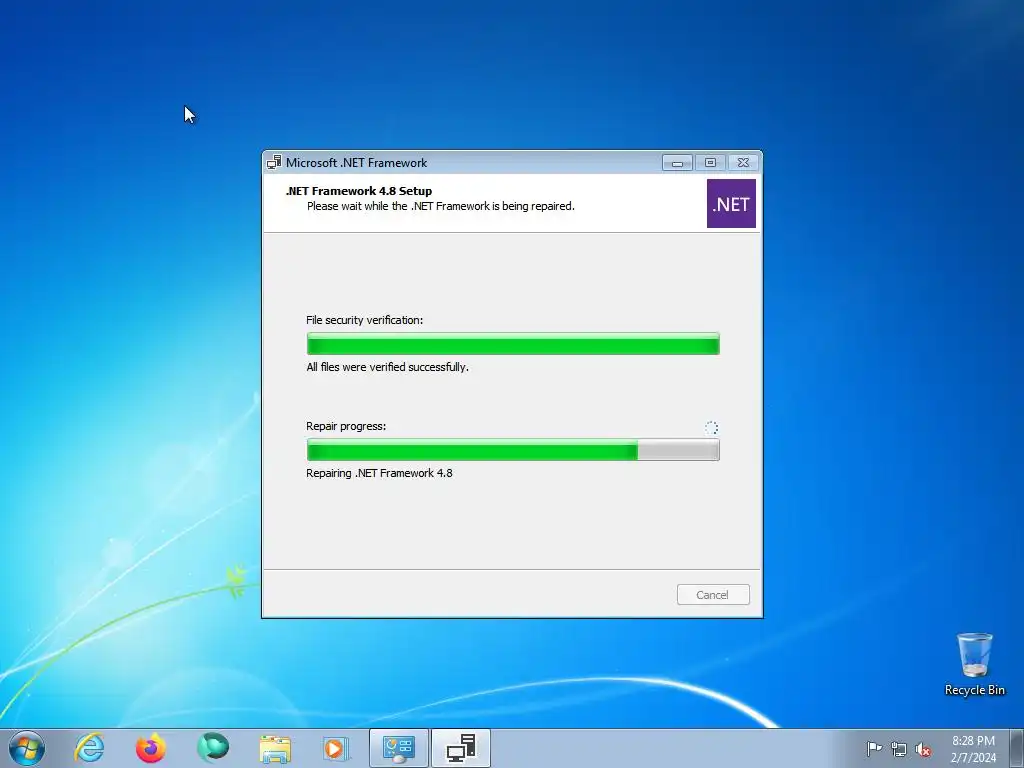Select the .NET setup taskbar button

click(x=460, y=748)
